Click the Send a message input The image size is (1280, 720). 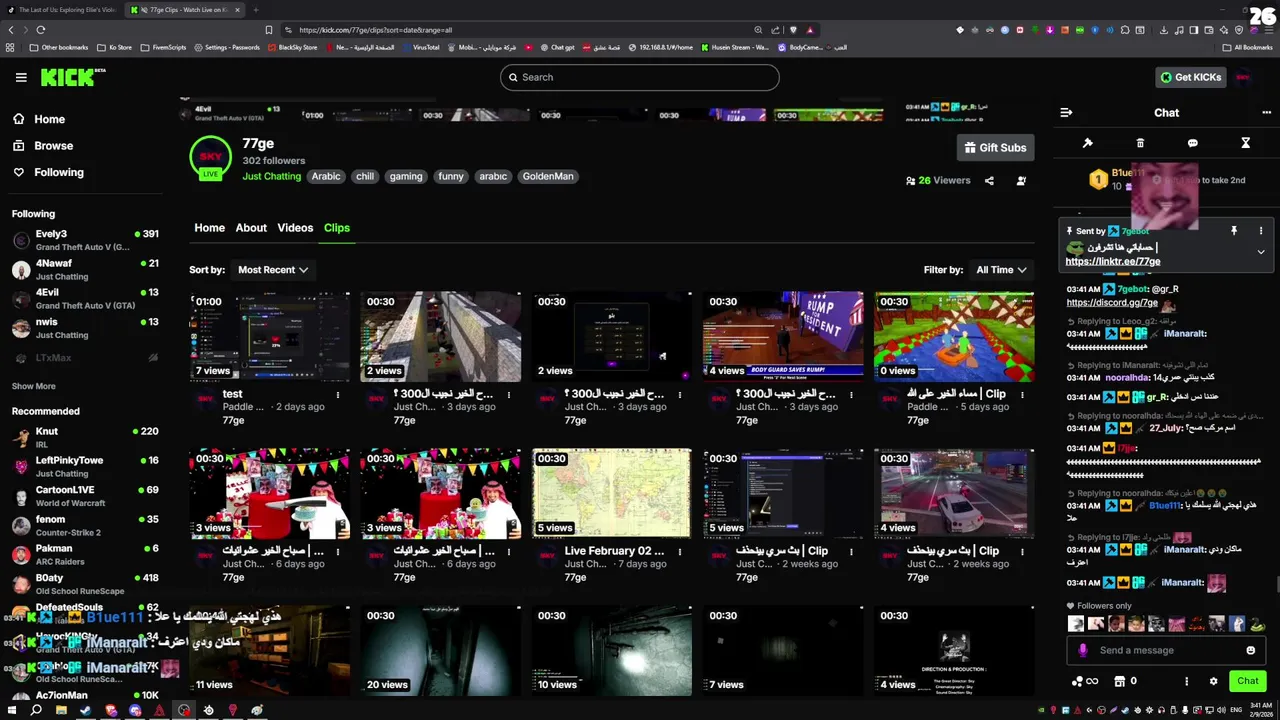pyautogui.click(x=1167, y=650)
